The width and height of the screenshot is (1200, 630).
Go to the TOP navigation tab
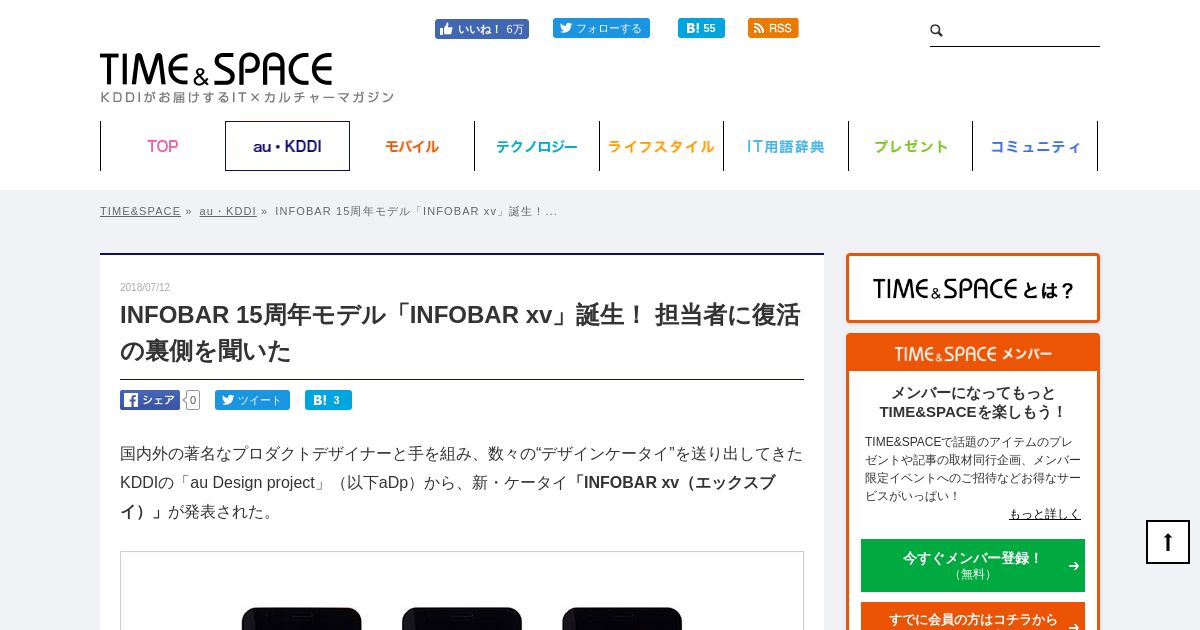[x=163, y=146]
